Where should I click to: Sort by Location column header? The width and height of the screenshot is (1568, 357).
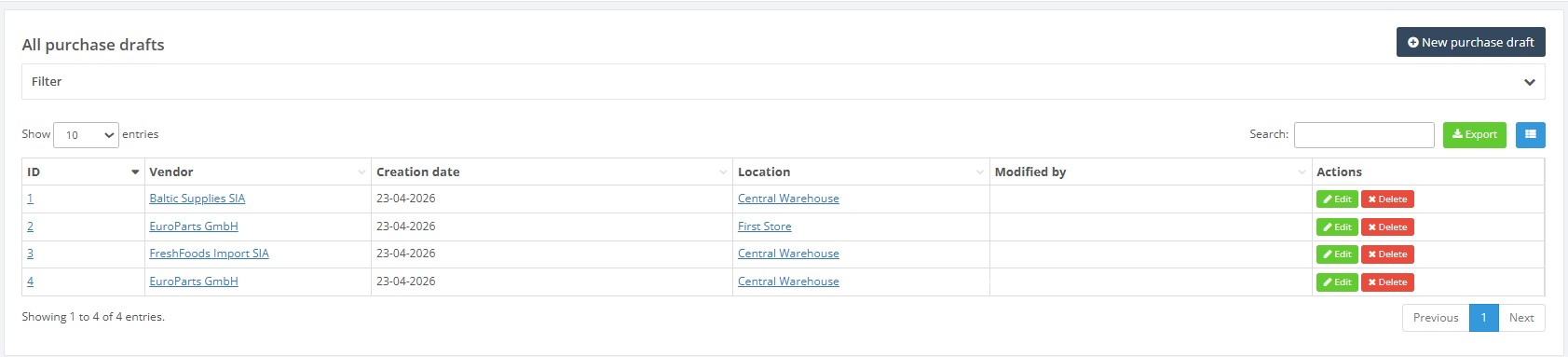pos(862,172)
